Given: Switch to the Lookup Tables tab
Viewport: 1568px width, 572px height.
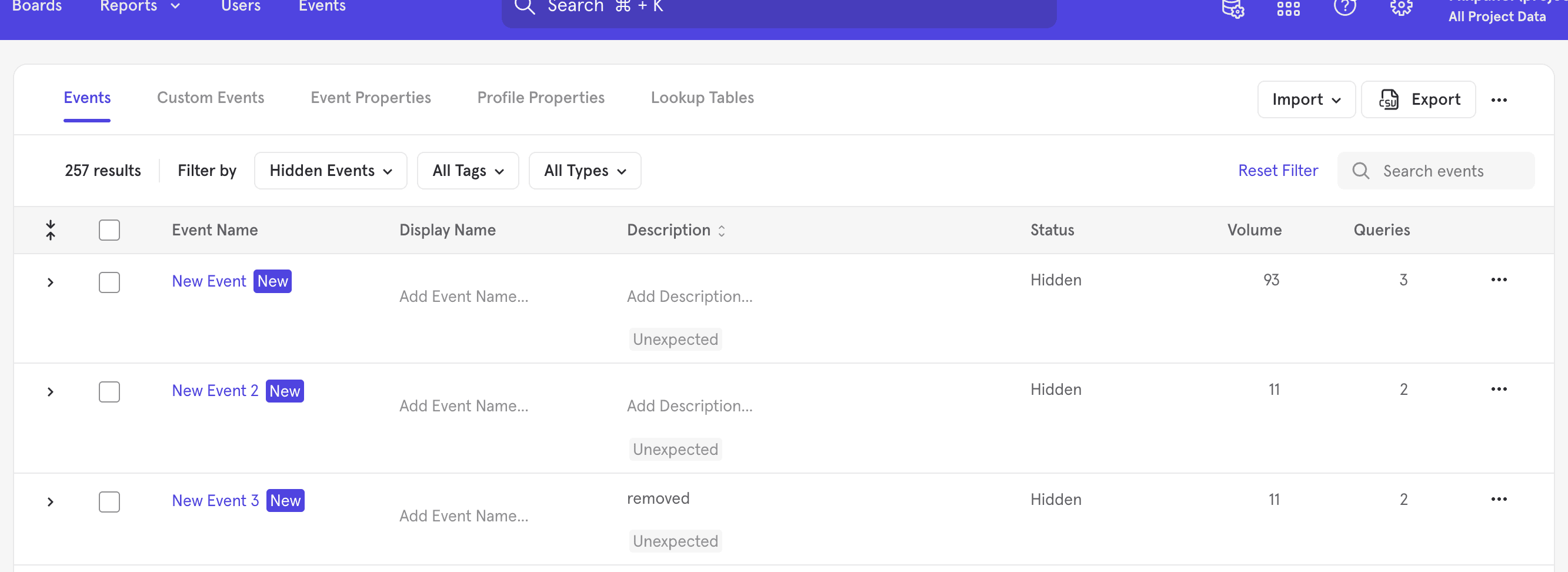Looking at the screenshot, I should click(702, 98).
